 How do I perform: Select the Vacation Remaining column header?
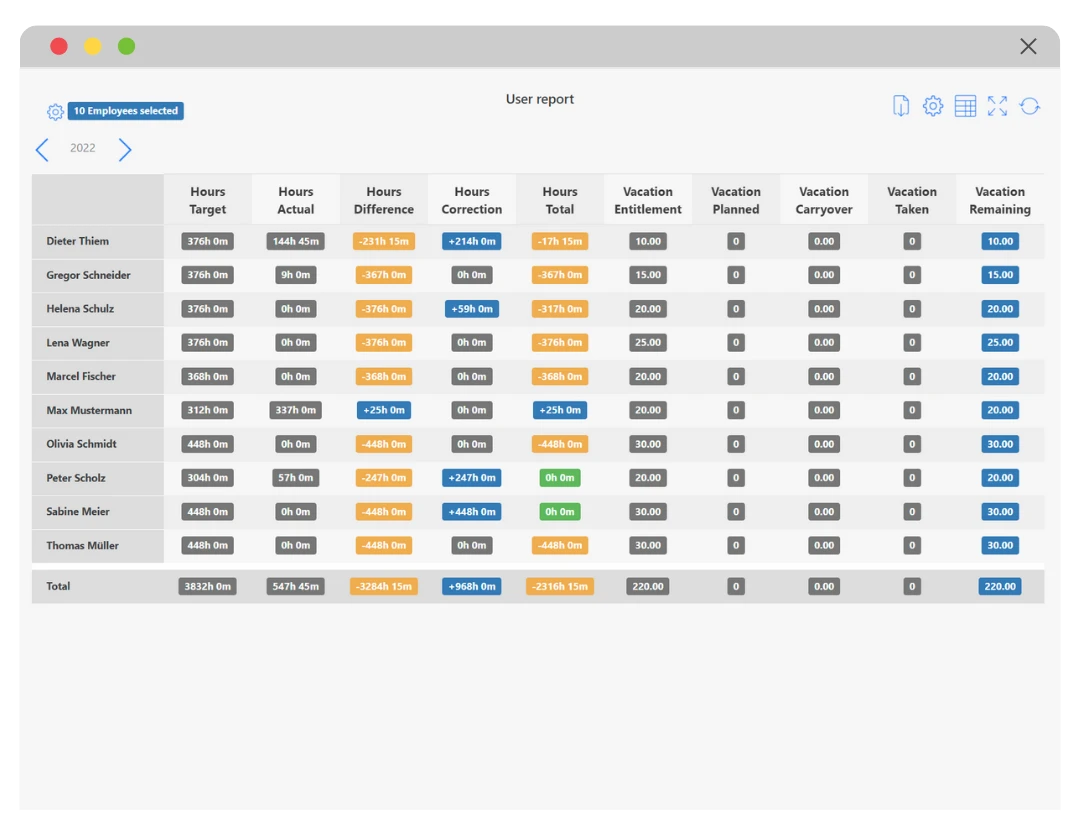(x=999, y=200)
